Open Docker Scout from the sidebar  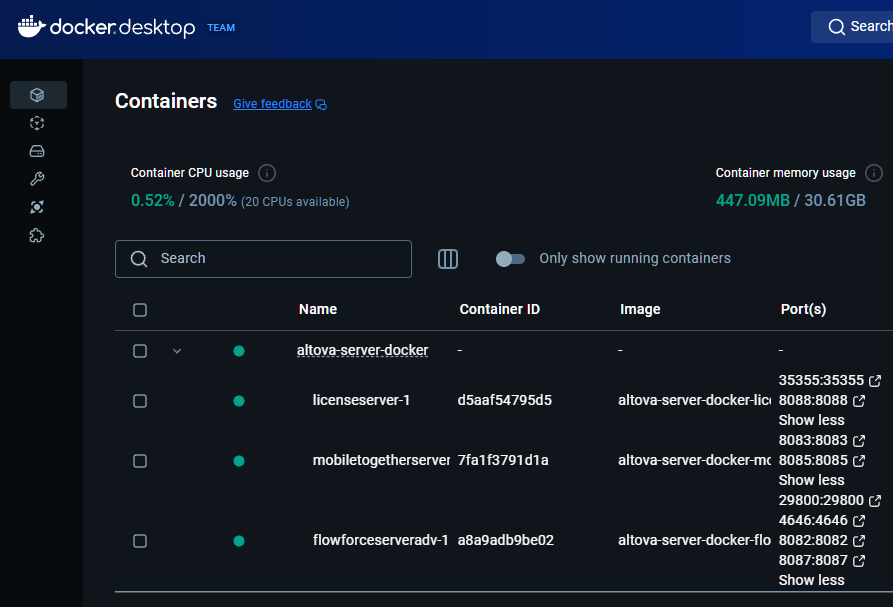pyautogui.click(x=38, y=206)
